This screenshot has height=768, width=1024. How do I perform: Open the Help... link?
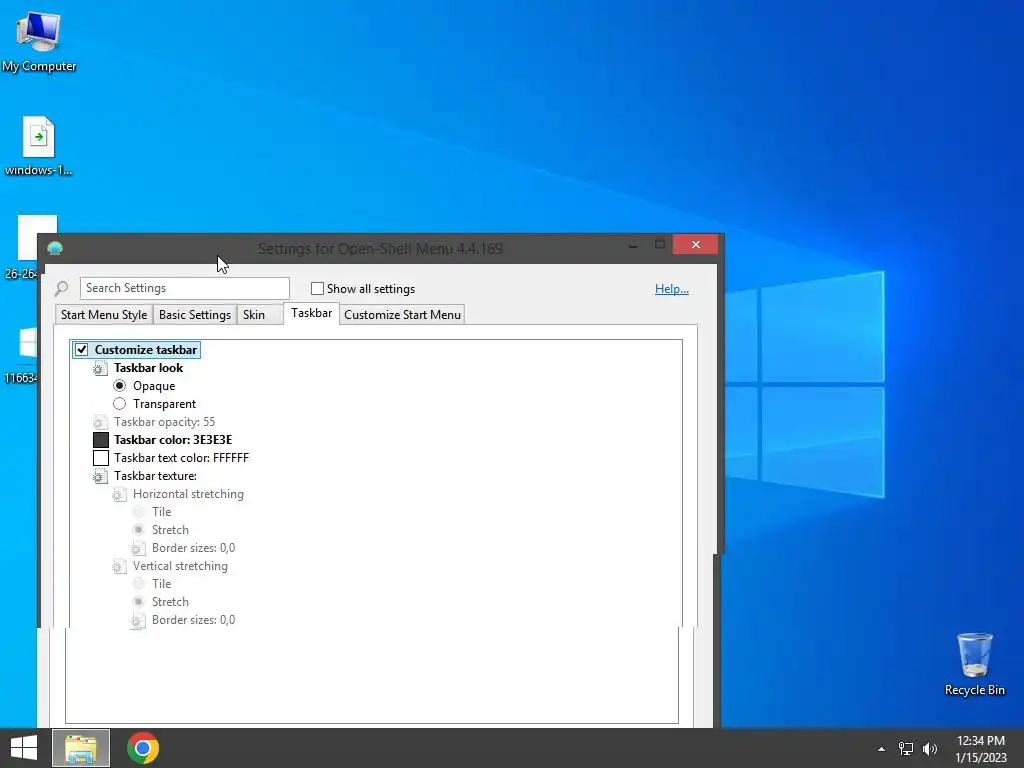point(671,289)
